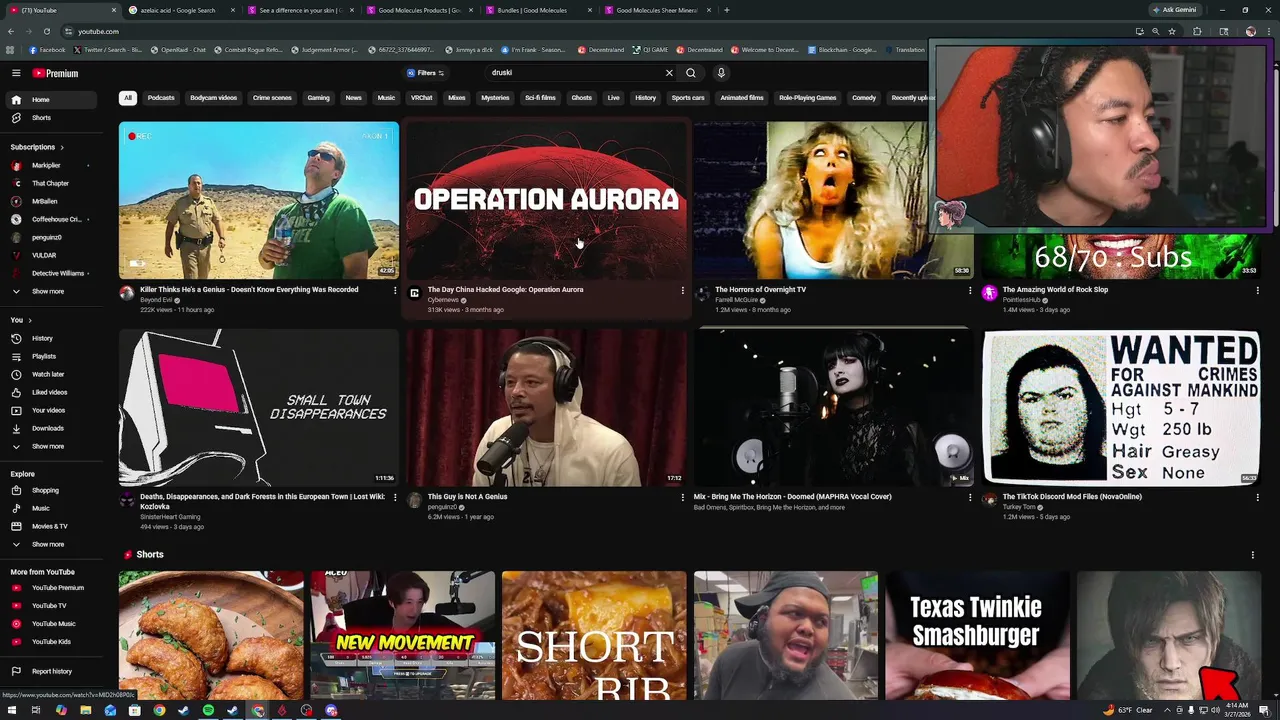The width and height of the screenshot is (1280, 720).
Task: Open Movies & TV under Explore
Action: pos(49,526)
